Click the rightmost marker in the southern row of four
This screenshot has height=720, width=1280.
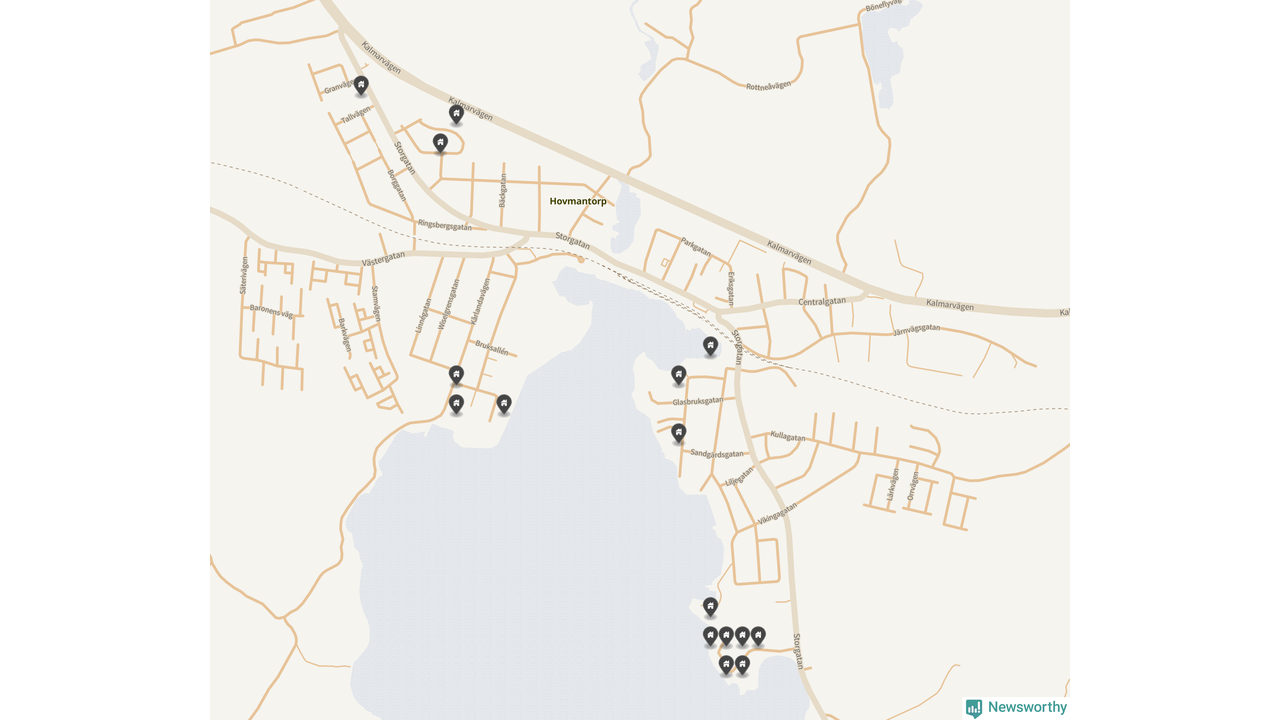[758, 636]
